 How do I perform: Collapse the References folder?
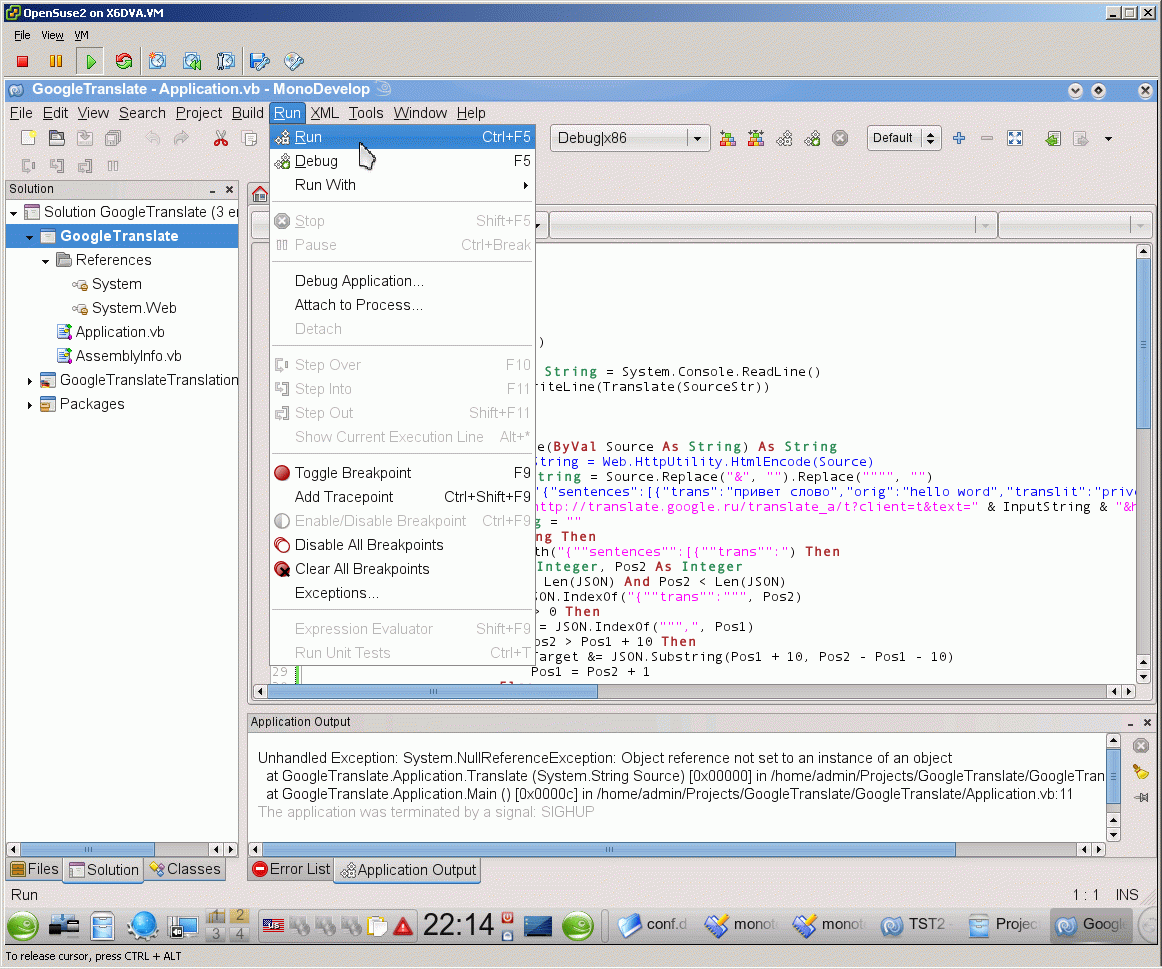pos(45,261)
